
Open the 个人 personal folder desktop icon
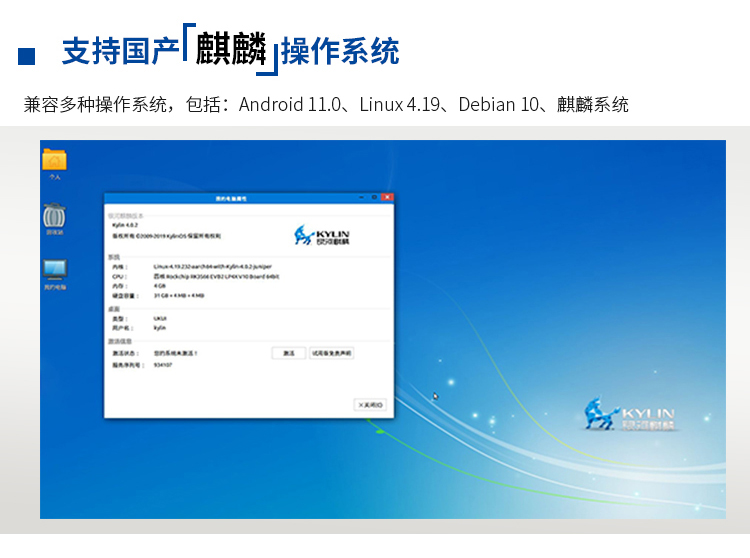[55, 160]
